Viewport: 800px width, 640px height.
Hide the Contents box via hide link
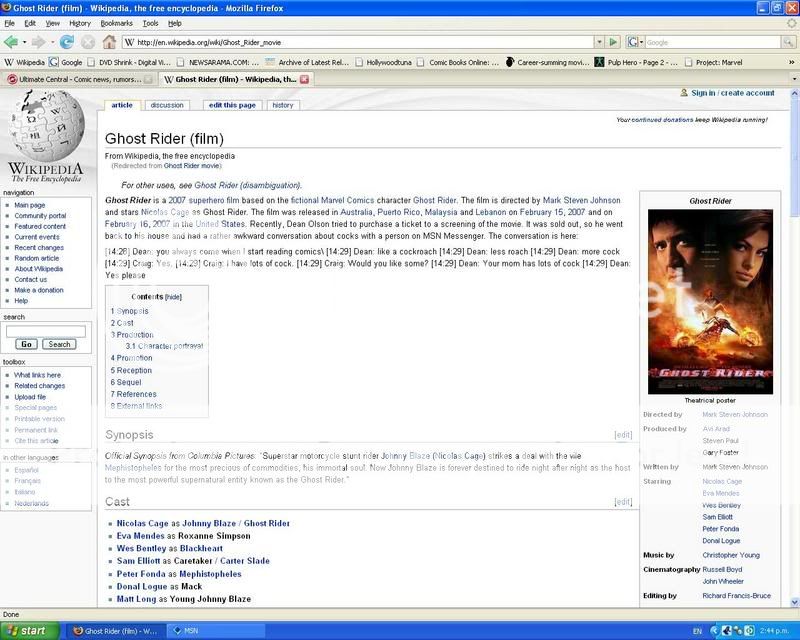pyautogui.click(x=173, y=297)
